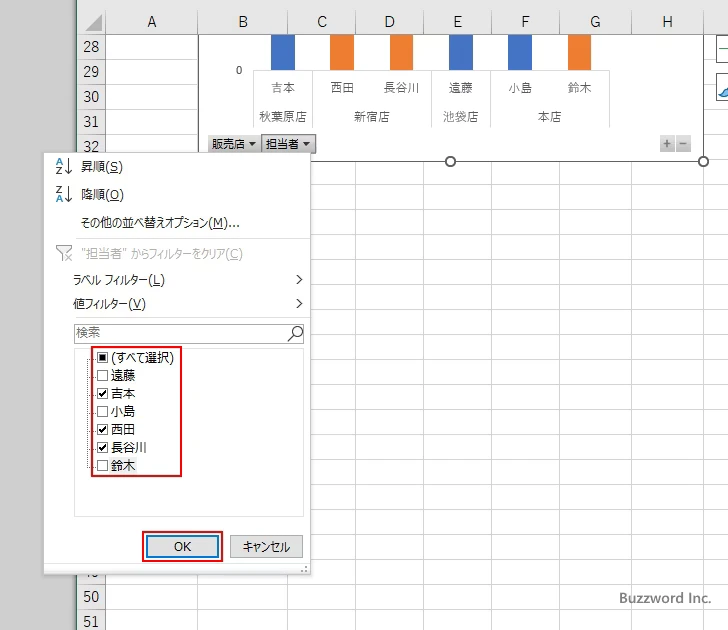This screenshot has height=630, width=728.
Task: Click the chart bottom-center resize handle
Action: pos(450,162)
